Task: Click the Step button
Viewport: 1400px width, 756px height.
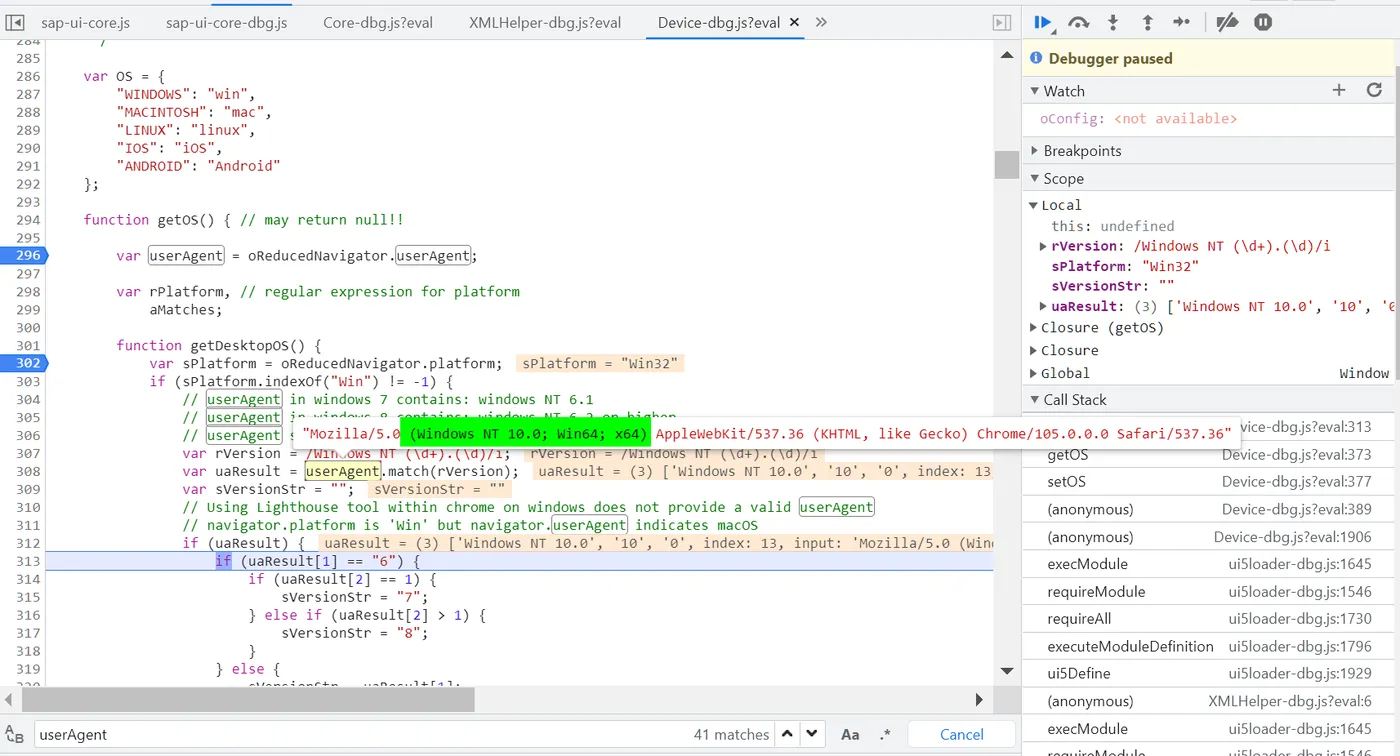Action: 1181,22
